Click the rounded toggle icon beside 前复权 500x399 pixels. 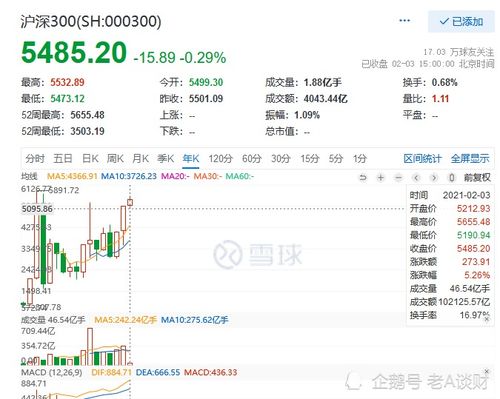coord(451,178)
